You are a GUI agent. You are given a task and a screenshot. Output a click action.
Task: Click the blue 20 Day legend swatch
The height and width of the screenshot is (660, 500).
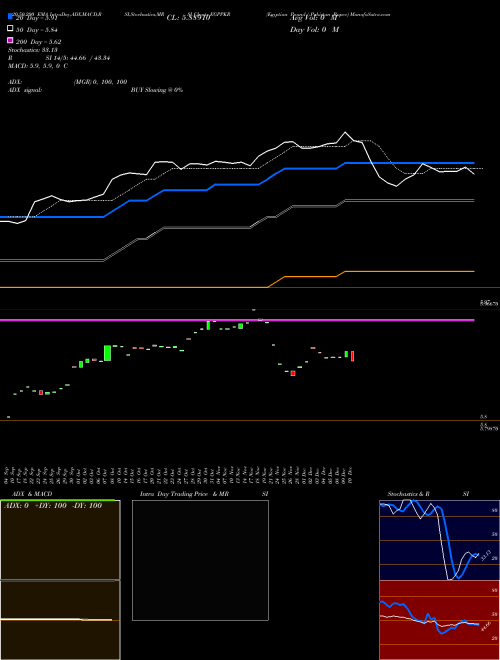point(11,16)
